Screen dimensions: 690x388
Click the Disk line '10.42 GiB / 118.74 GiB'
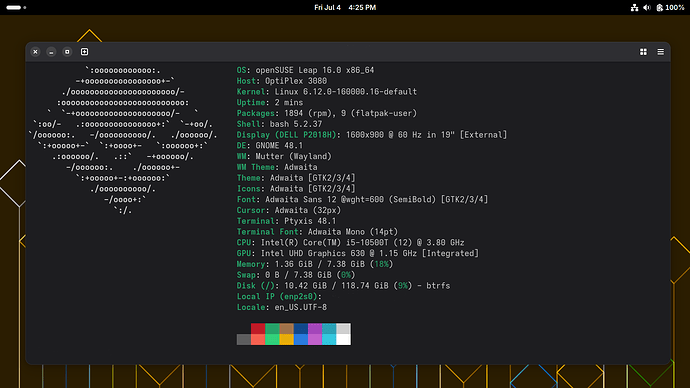[x=336, y=286]
